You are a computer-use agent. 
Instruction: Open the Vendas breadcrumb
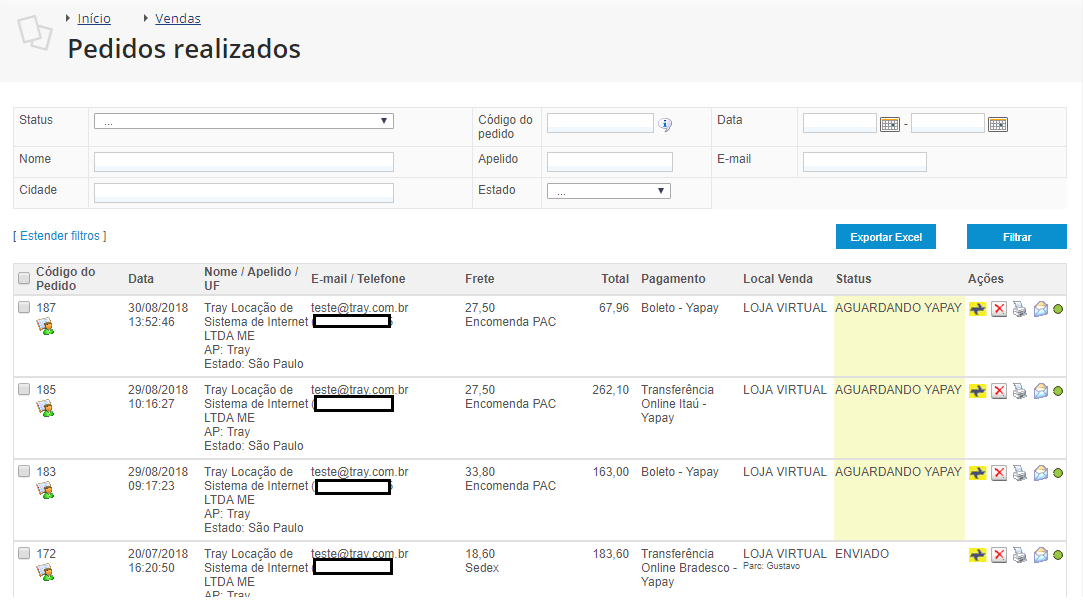tap(178, 19)
